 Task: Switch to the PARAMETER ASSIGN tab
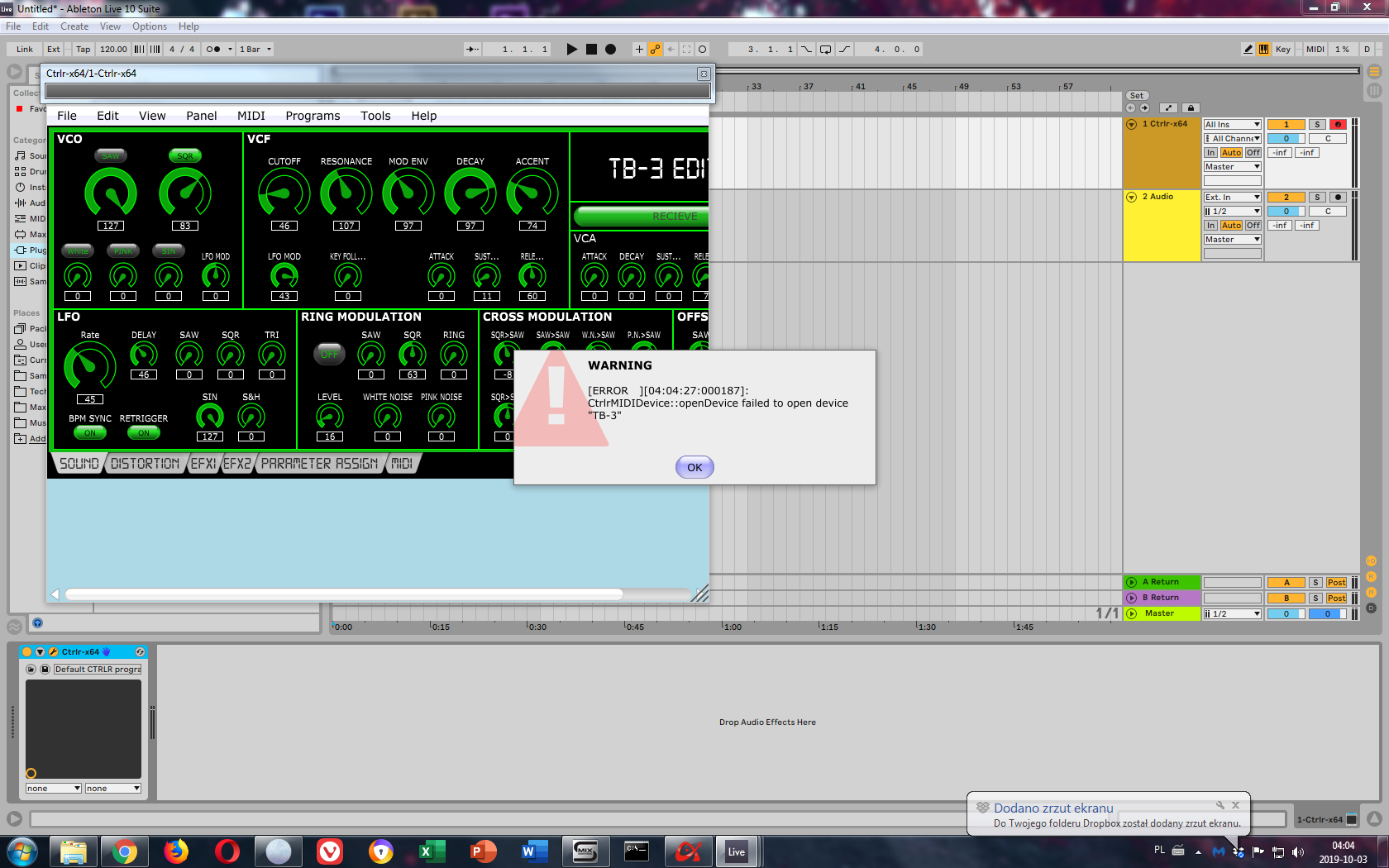(x=319, y=464)
